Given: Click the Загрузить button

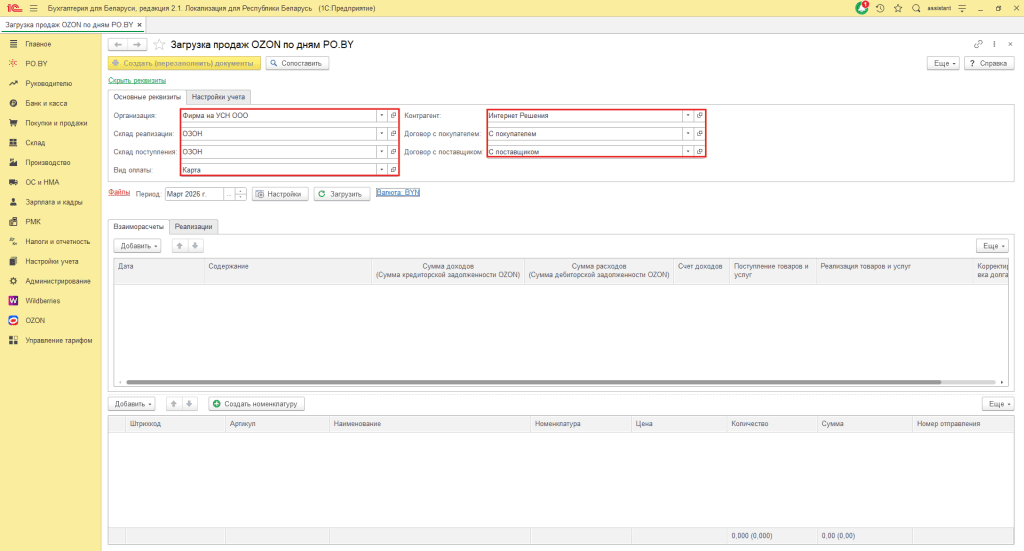Looking at the screenshot, I should coord(342,194).
